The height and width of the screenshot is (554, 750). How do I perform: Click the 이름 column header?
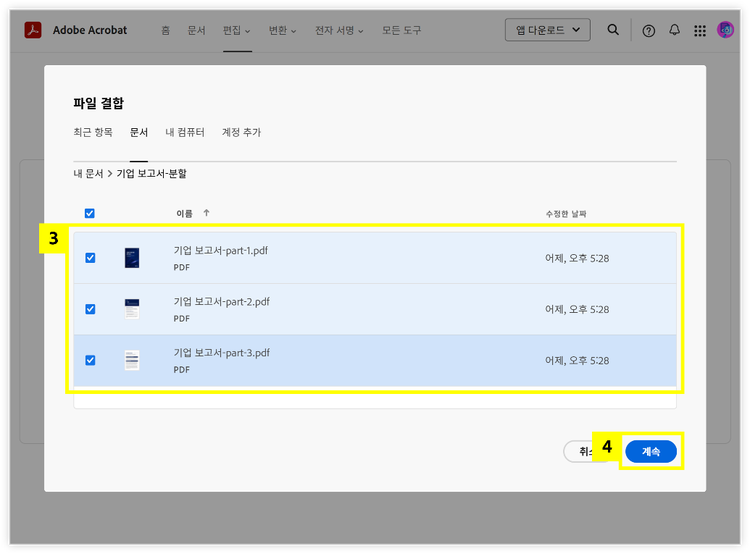(x=184, y=213)
